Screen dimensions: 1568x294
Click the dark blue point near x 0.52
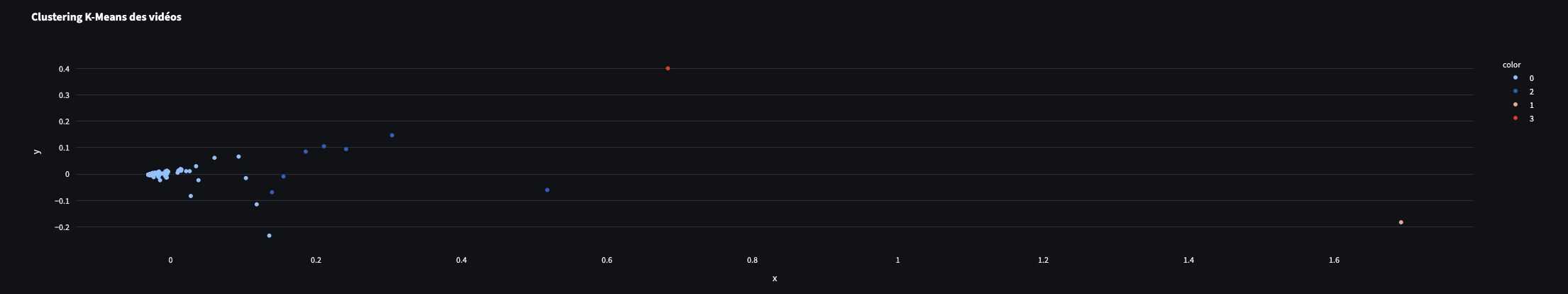[547, 190]
